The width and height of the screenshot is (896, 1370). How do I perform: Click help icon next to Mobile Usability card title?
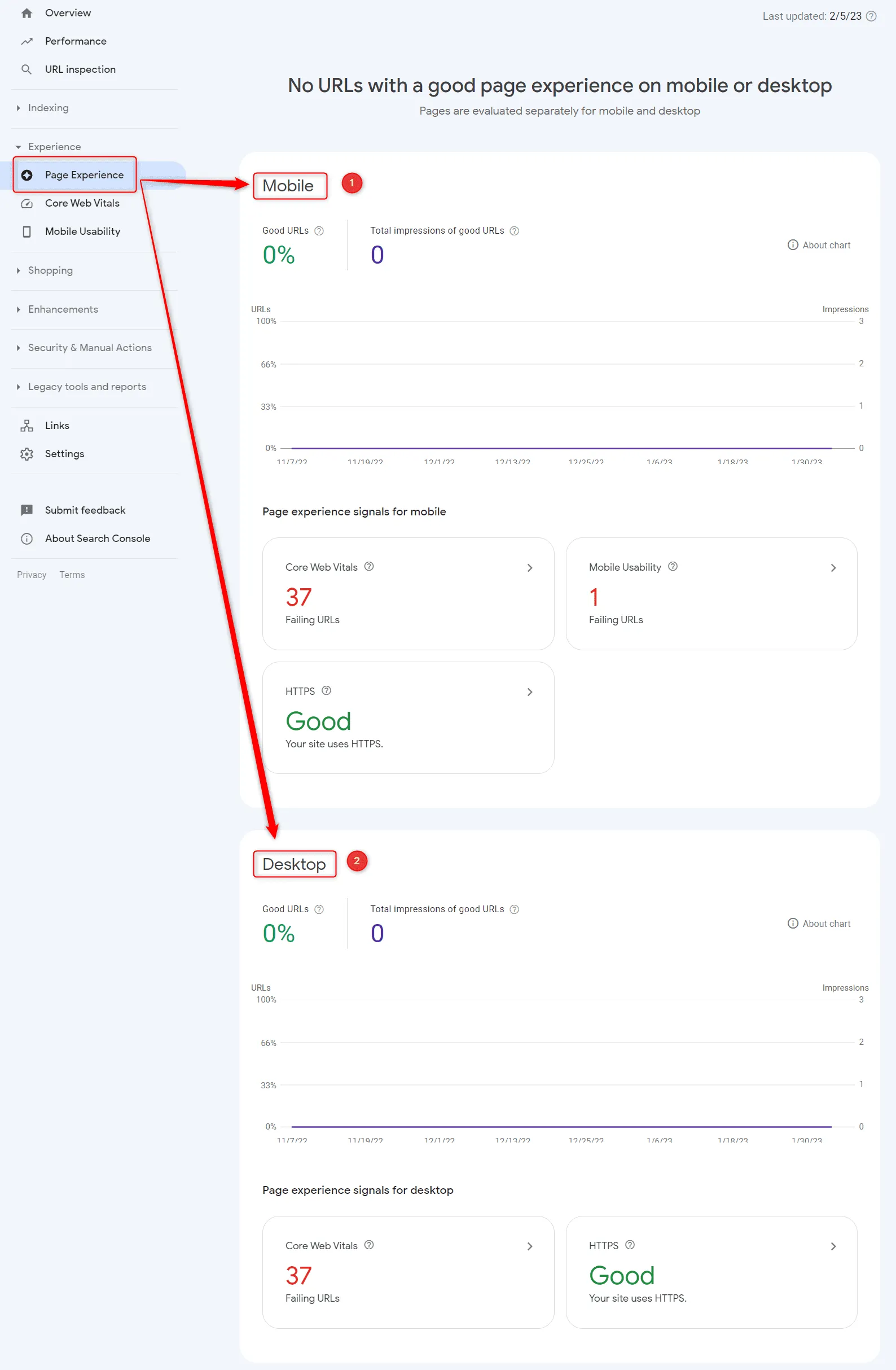coord(673,566)
